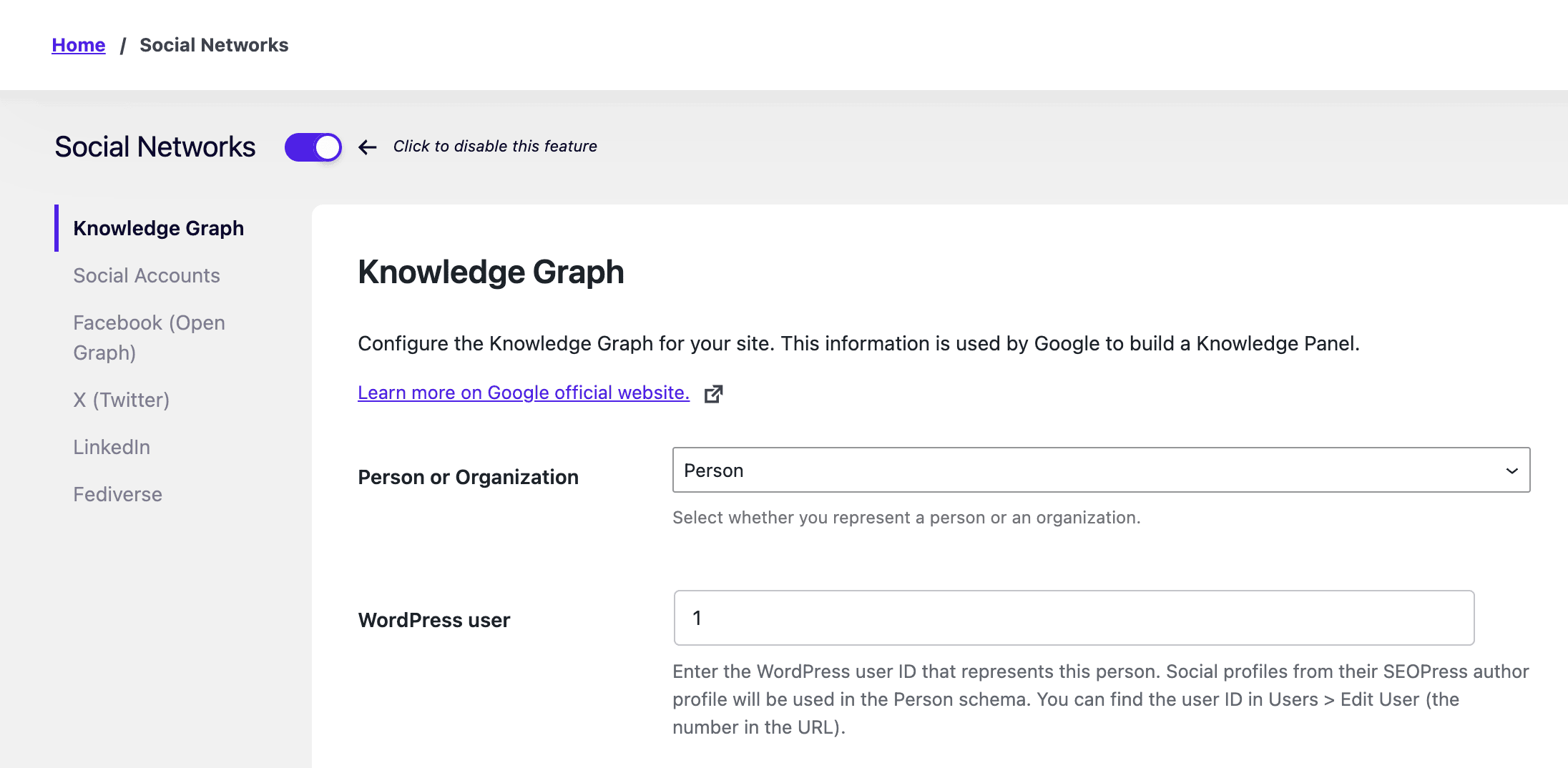Switch to the Social Accounts tab
Image resolution: width=1568 pixels, height=768 pixels.
click(x=146, y=275)
